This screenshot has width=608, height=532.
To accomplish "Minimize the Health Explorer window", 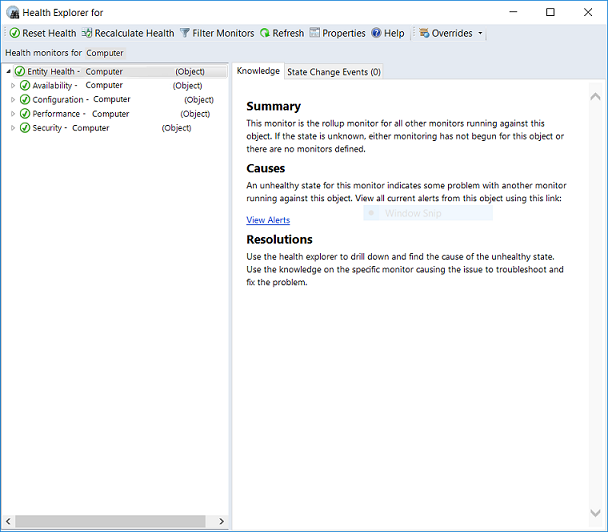I will 513,12.
